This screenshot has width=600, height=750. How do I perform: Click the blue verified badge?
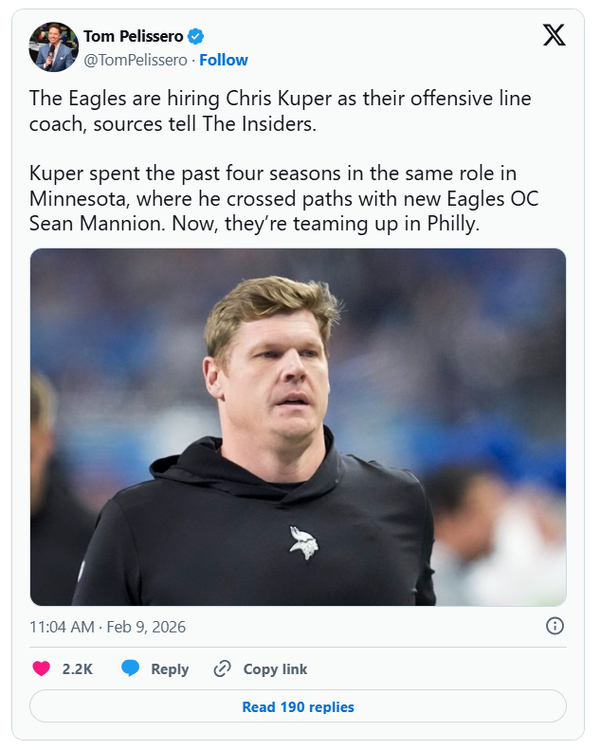[198, 36]
